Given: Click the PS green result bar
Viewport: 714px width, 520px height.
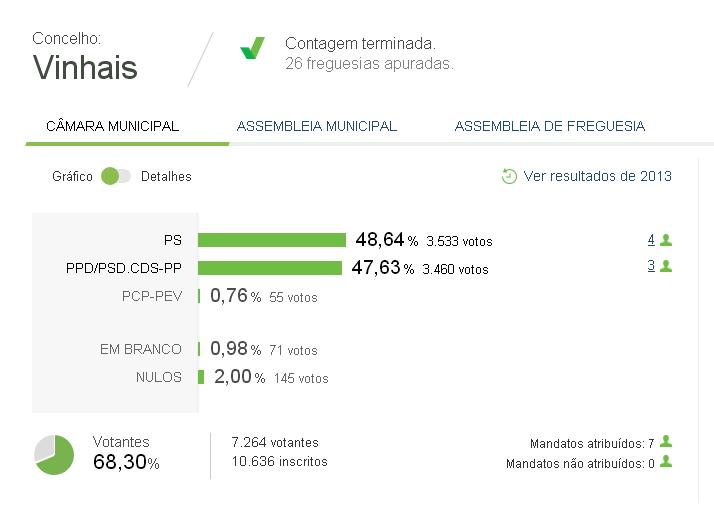Looking at the screenshot, I should [272, 240].
